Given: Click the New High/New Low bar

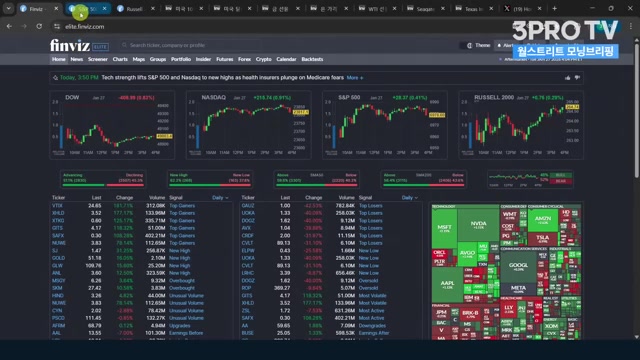Looking at the screenshot, I should [x=210, y=179].
